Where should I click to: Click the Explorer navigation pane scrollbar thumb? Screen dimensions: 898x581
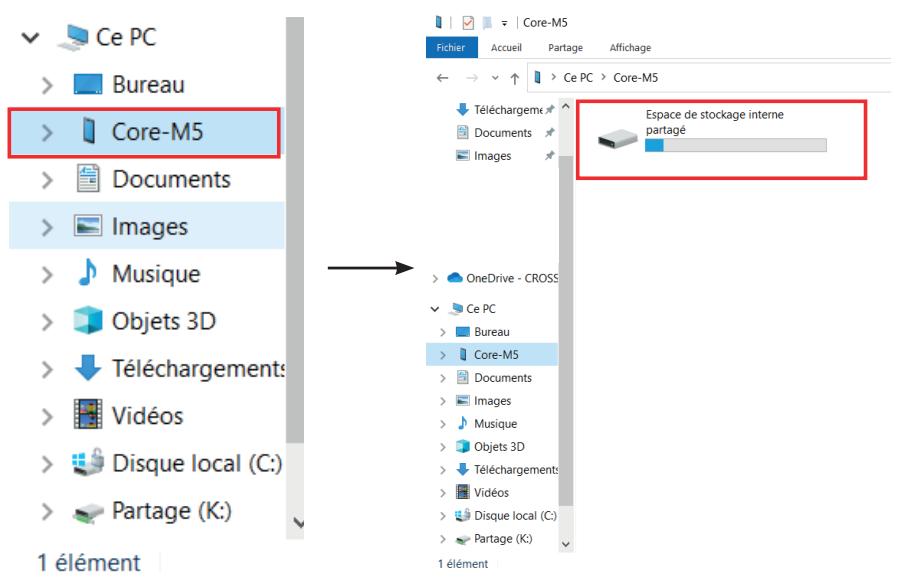pos(565,330)
